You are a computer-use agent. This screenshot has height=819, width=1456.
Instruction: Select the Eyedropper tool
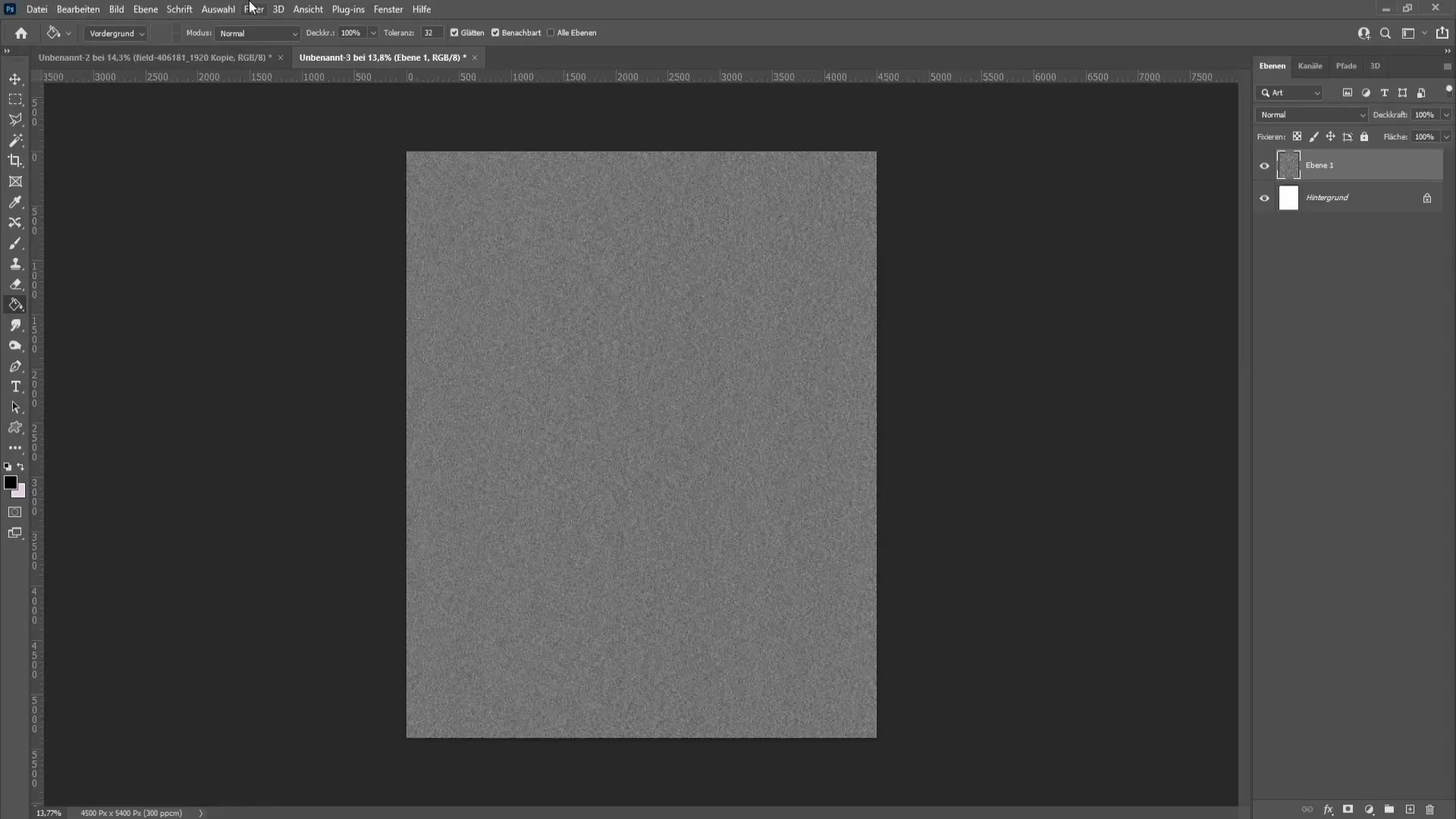pos(15,201)
